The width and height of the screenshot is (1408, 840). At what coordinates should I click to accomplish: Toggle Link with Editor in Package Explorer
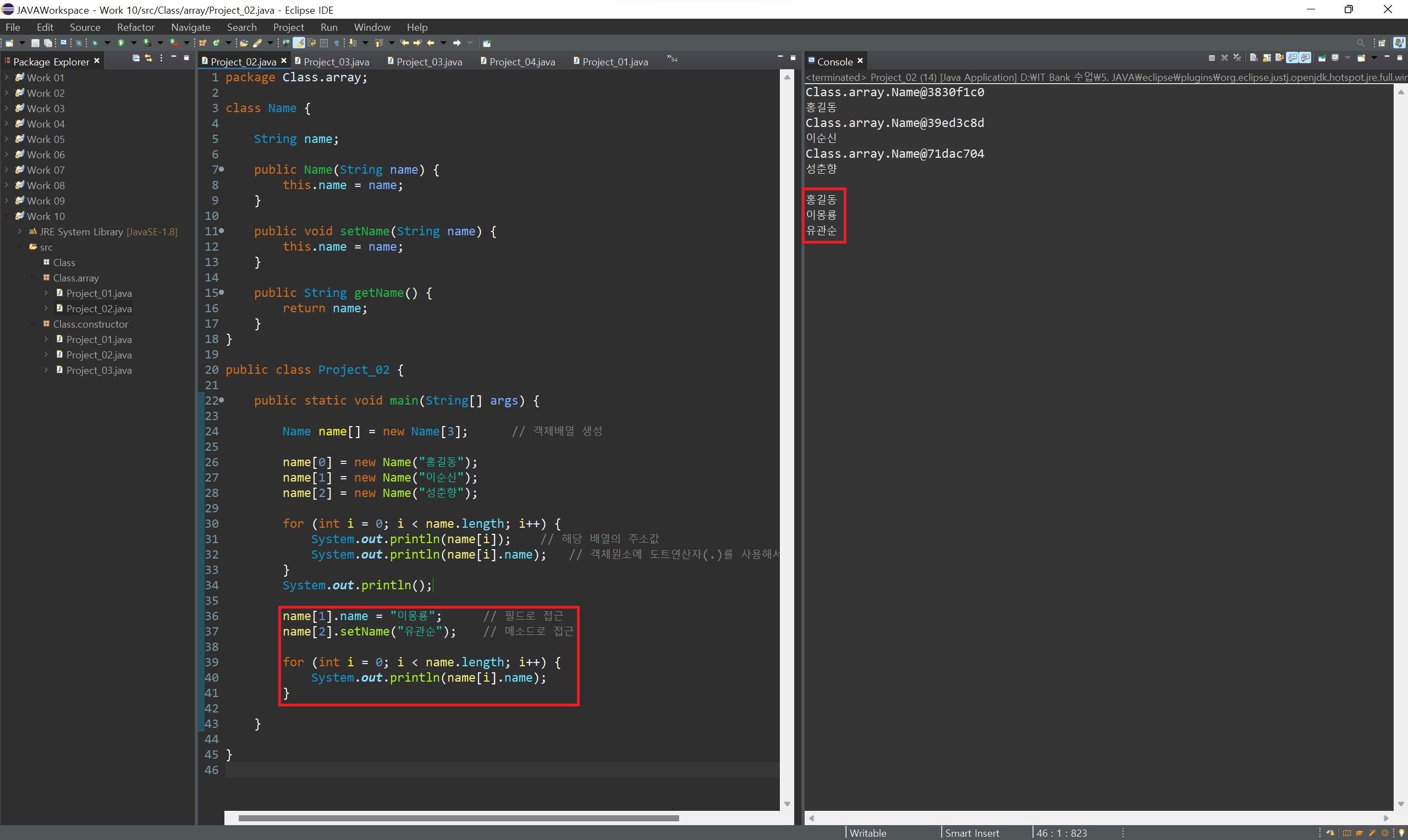pos(149,58)
